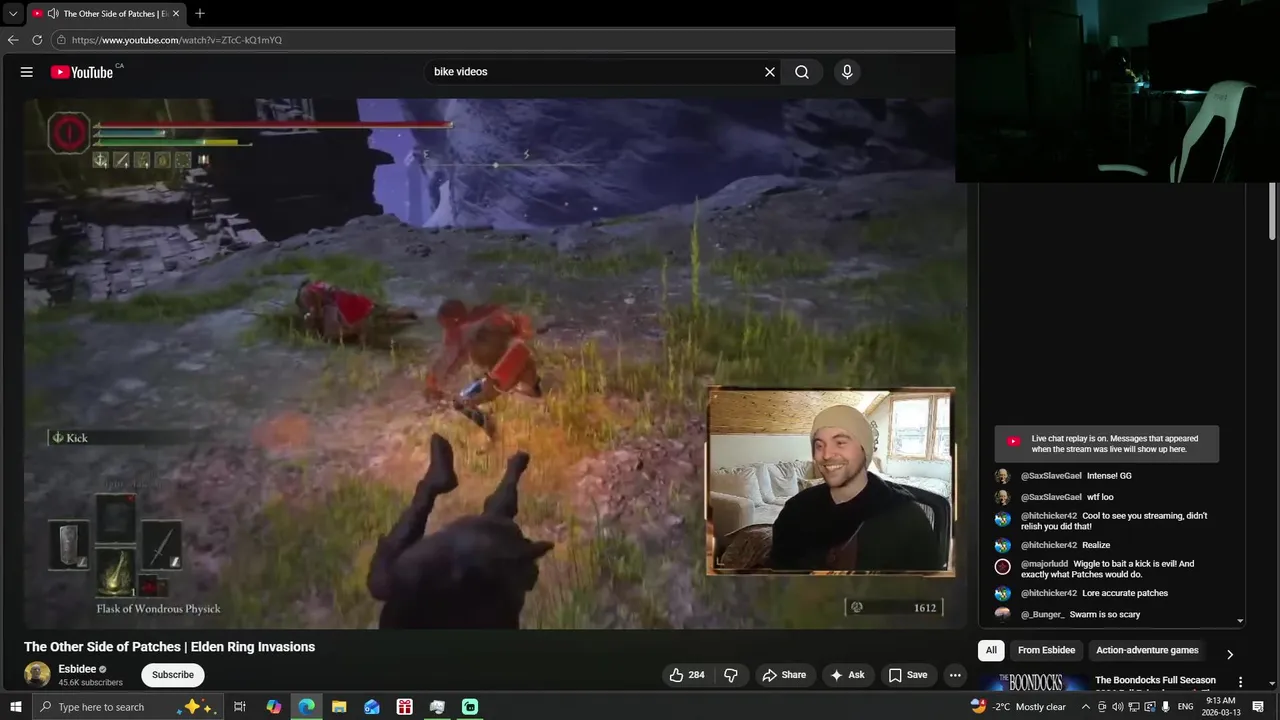
Task: Share the Elden Ring video
Action: click(784, 675)
